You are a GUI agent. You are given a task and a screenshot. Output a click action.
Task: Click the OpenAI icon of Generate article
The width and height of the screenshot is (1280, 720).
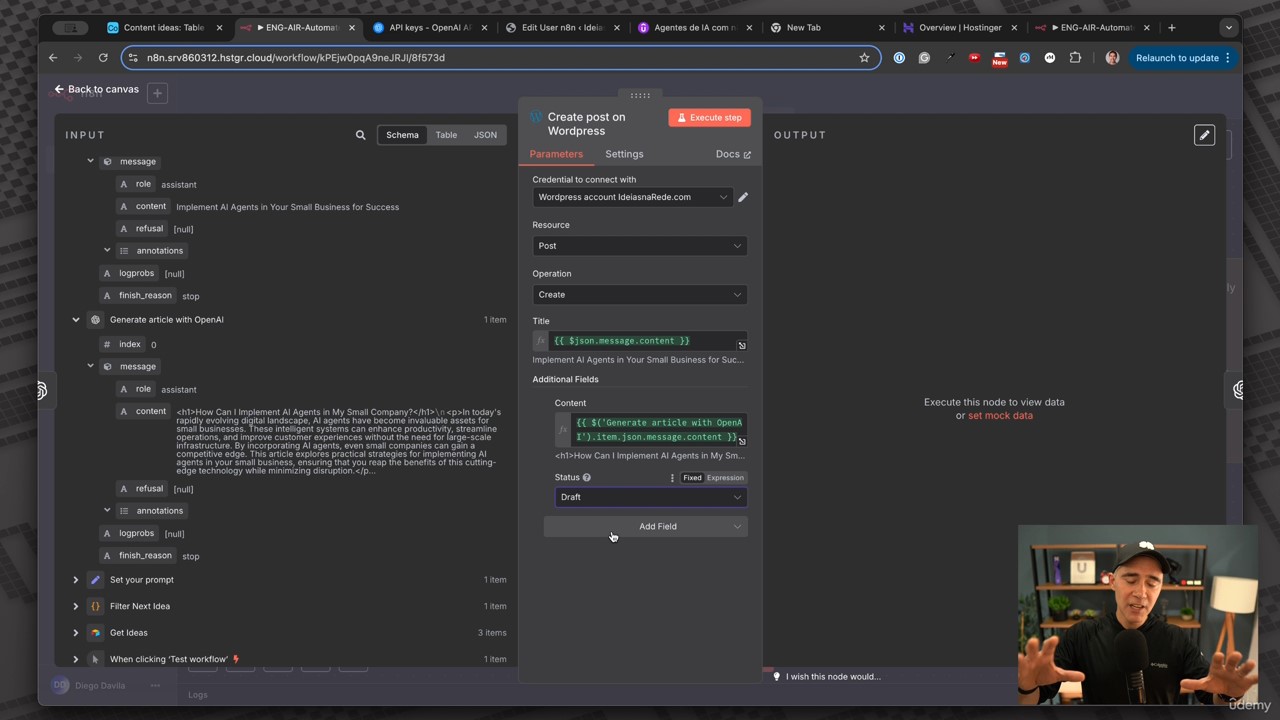click(96, 320)
